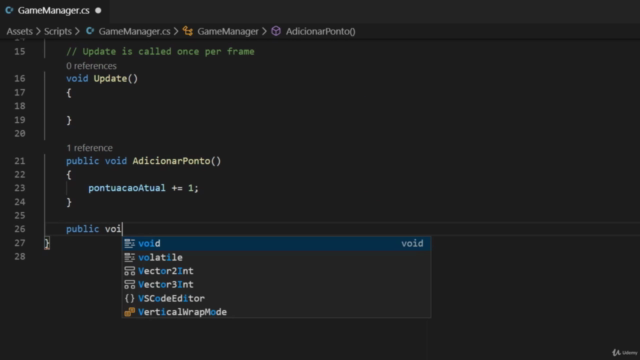Click line number 28 in the gutter

click(x=20, y=256)
